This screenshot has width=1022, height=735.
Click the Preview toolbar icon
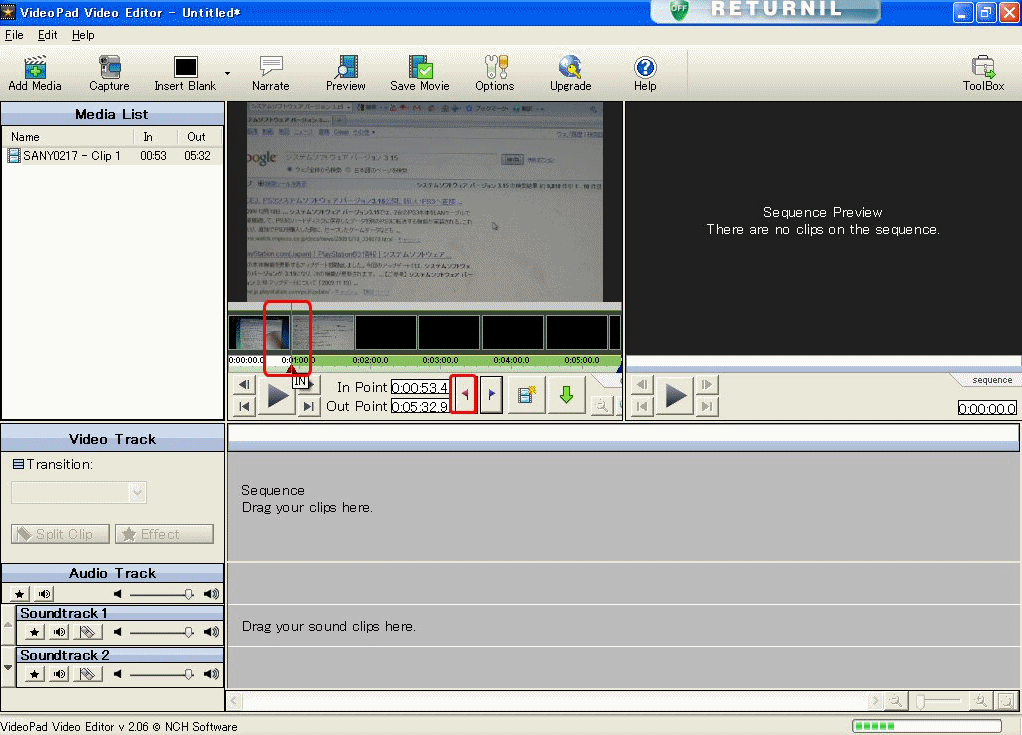tap(345, 72)
